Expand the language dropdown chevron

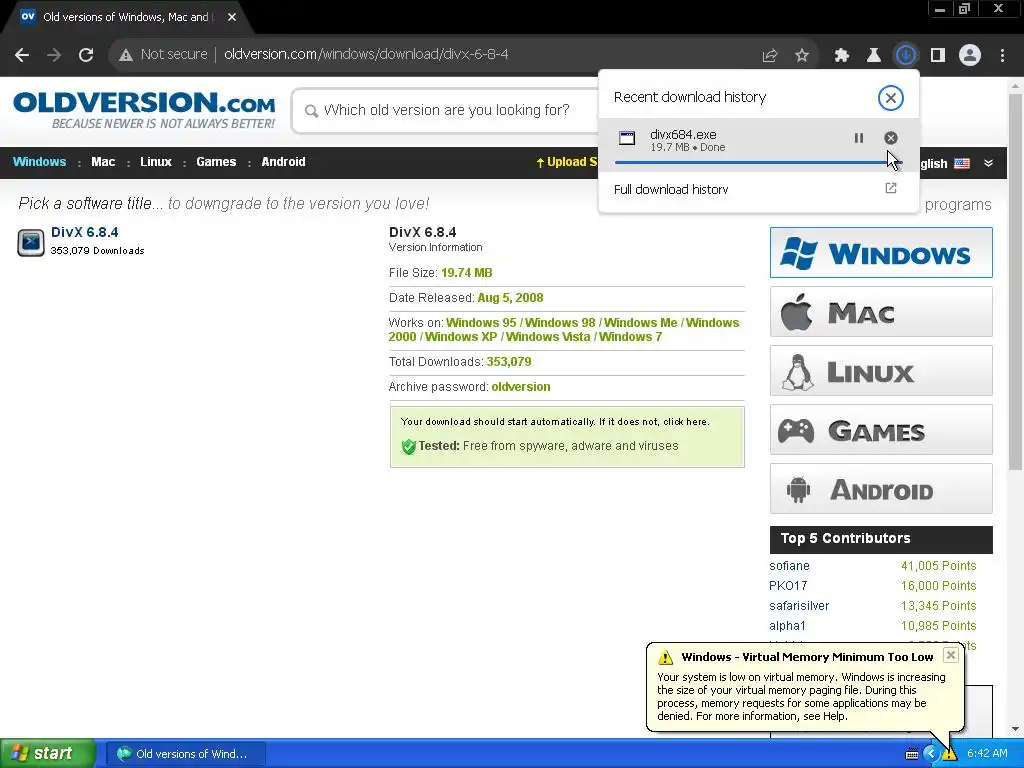(x=989, y=163)
